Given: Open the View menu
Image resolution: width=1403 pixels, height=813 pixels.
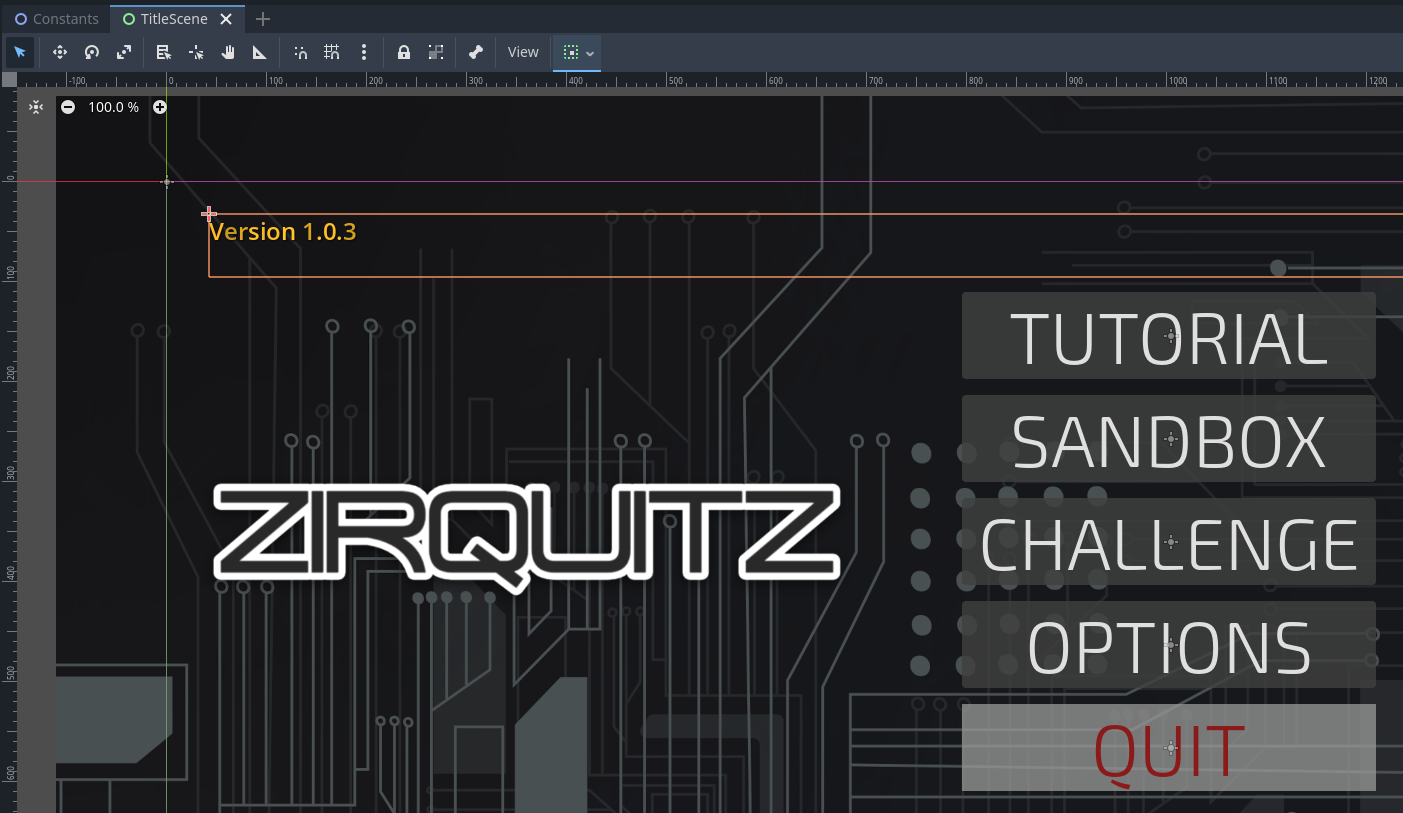Looking at the screenshot, I should click(x=523, y=52).
